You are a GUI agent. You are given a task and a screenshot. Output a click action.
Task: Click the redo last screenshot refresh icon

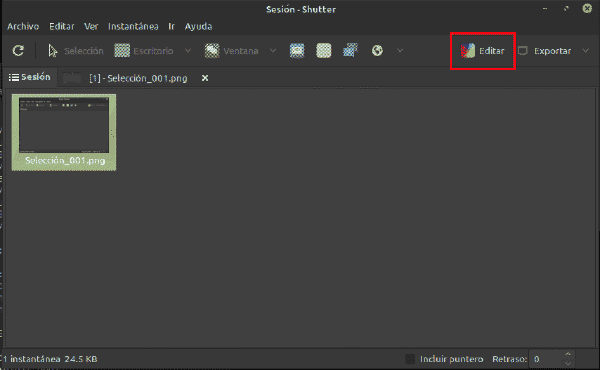coord(18,51)
